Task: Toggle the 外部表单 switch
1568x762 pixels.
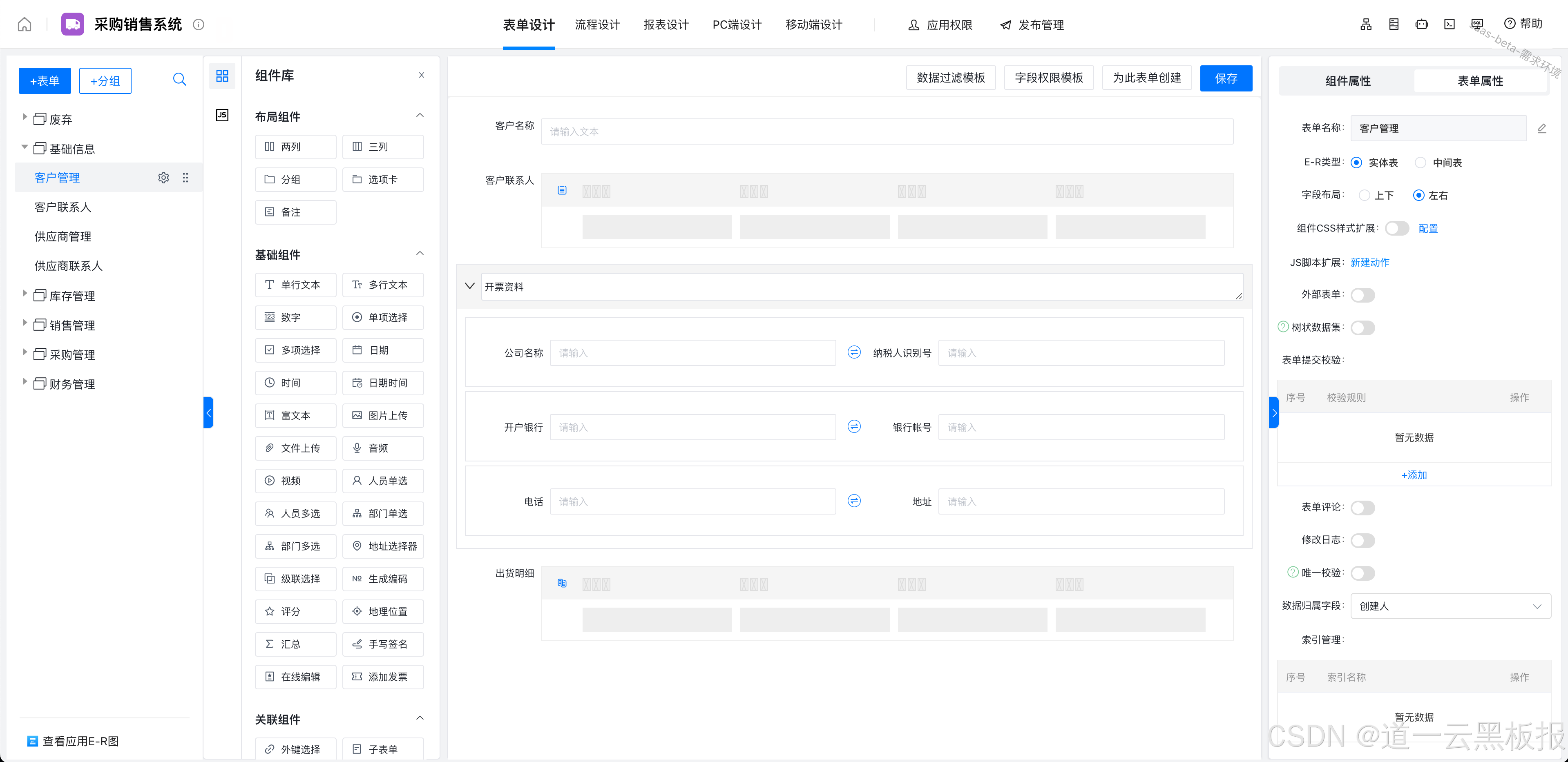Action: (1362, 295)
